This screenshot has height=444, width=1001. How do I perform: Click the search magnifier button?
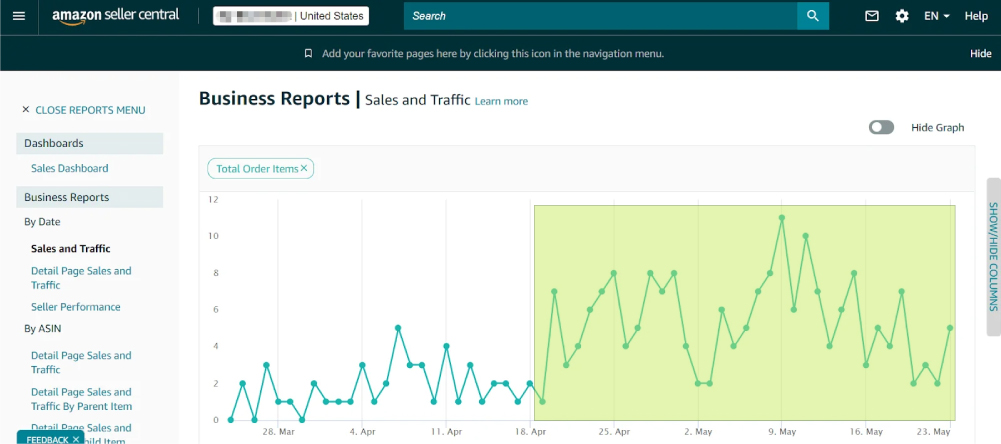pos(813,16)
